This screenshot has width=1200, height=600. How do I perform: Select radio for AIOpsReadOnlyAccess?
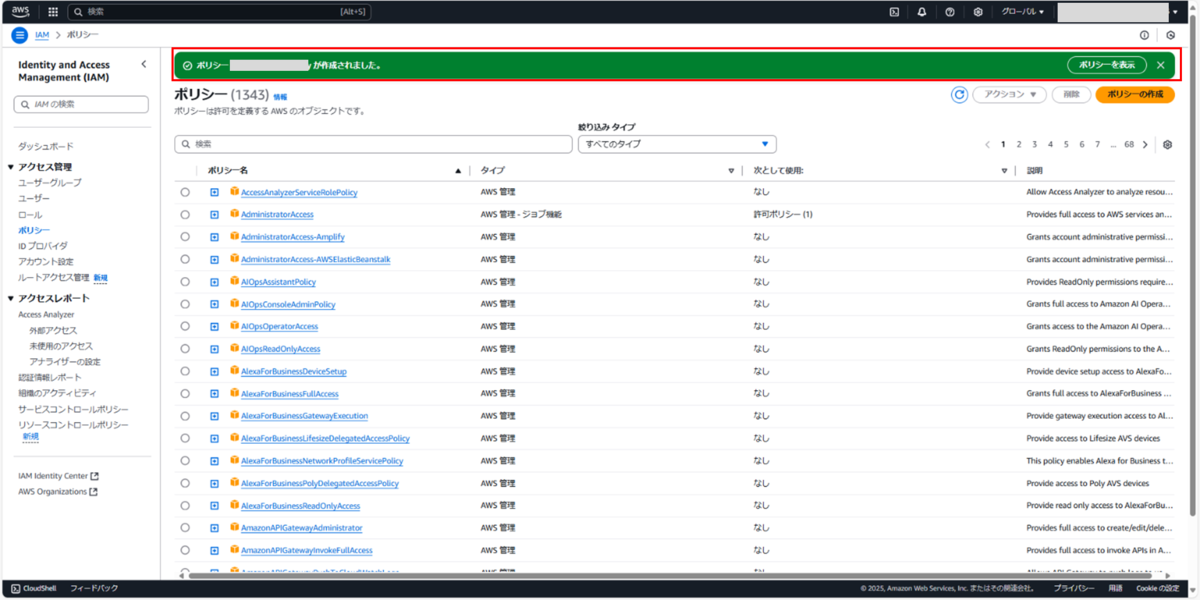coord(185,349)
